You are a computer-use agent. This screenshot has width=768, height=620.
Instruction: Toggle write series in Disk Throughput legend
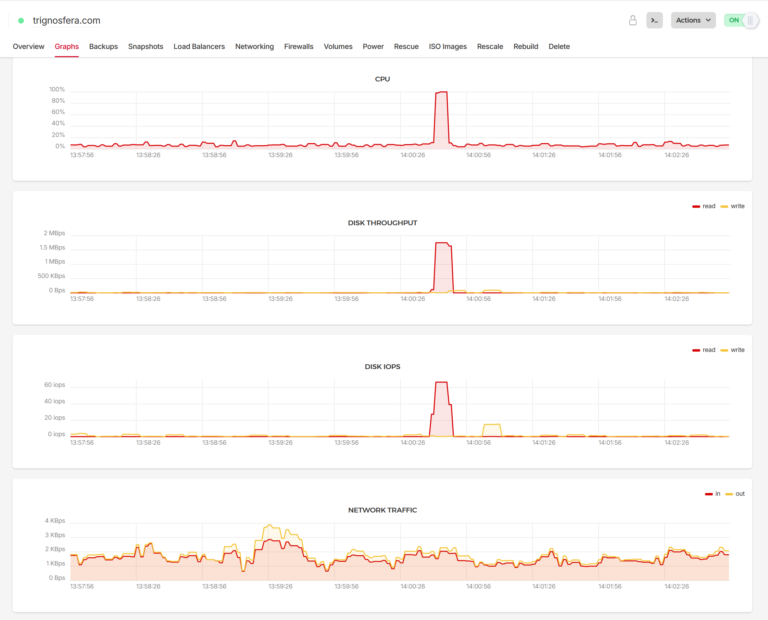point(733,206)
